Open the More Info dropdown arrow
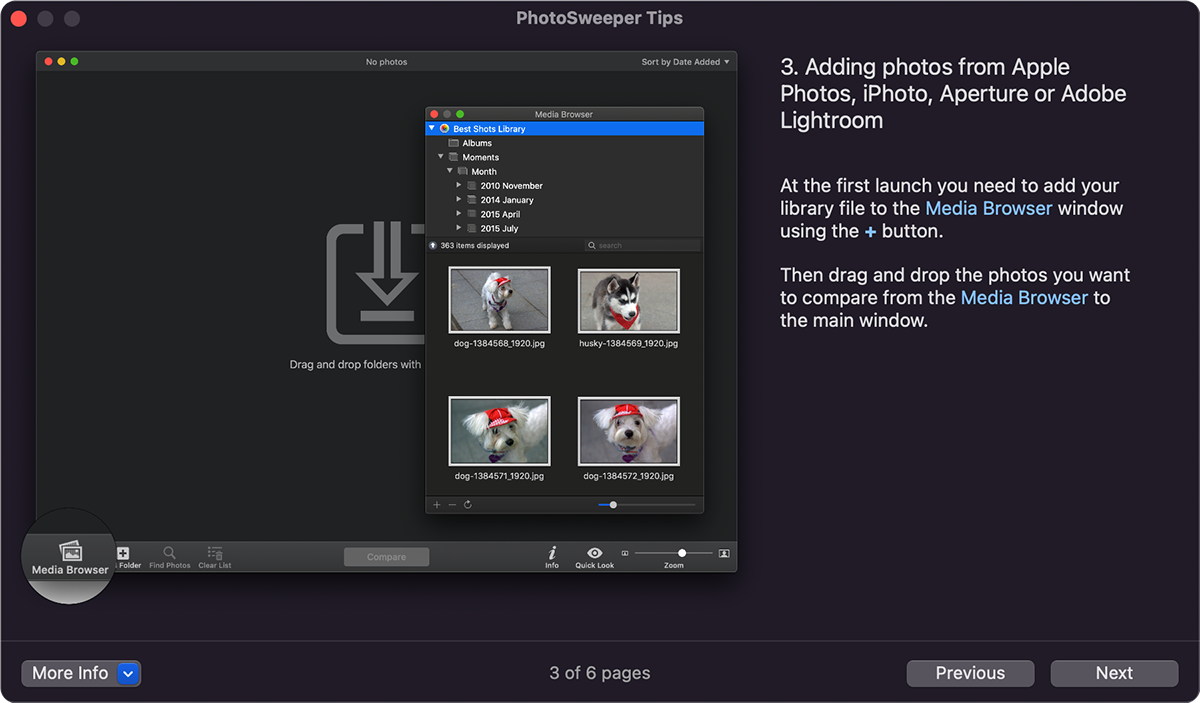 coord(128,673)
